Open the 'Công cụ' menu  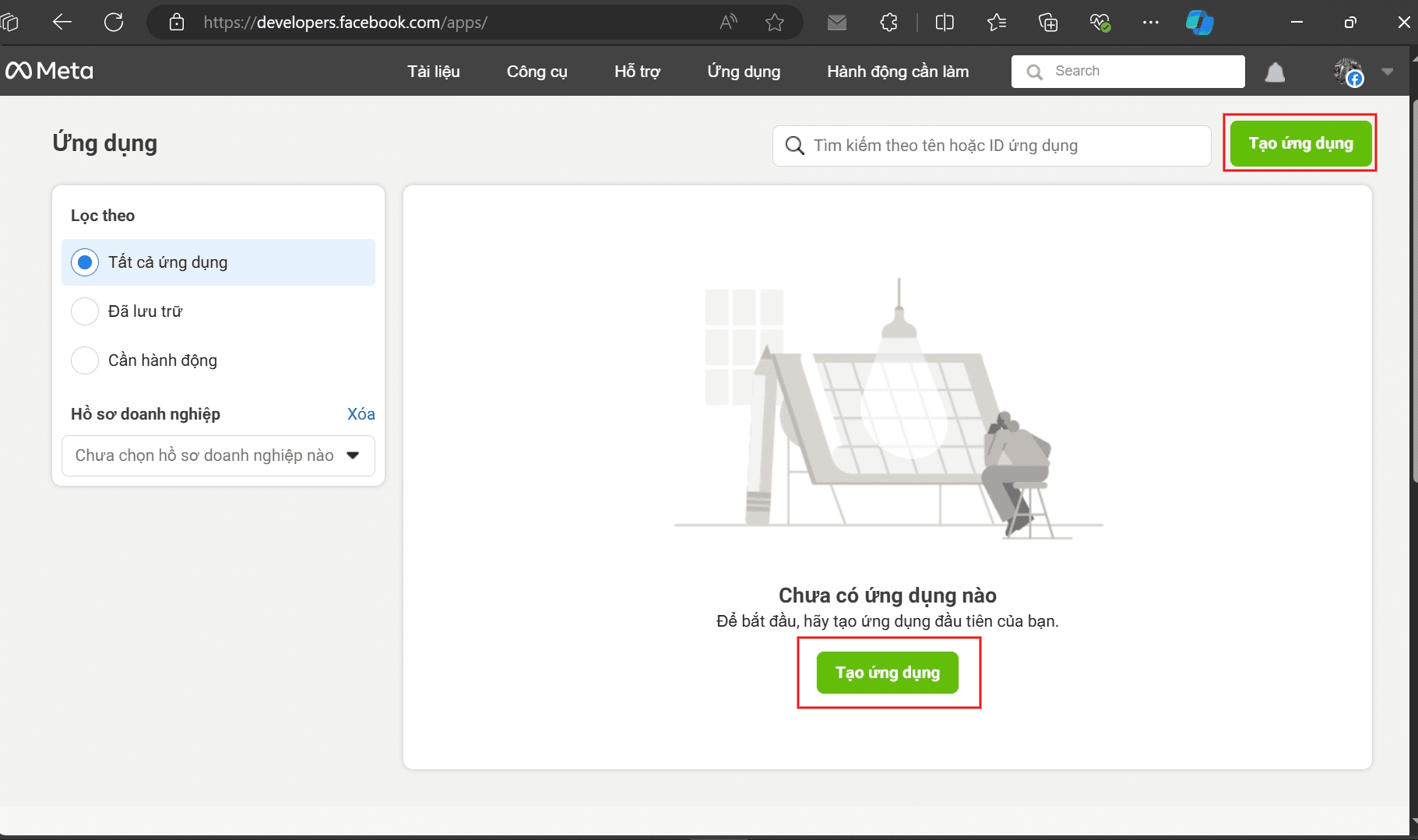tap(537, 71)
